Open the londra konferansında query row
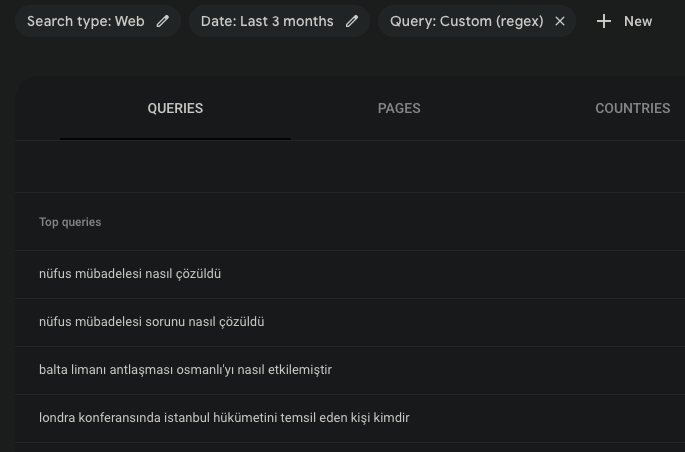Viewport: 685px width, 452px height. click(x=350, y=418)
